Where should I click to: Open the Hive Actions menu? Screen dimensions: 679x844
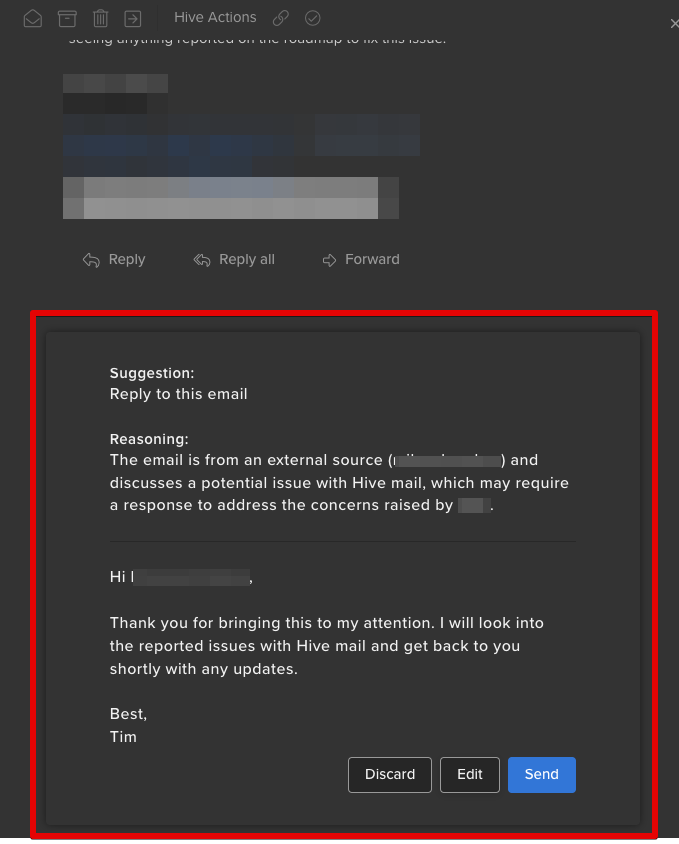pyautogui.click(x=215, y=17)
